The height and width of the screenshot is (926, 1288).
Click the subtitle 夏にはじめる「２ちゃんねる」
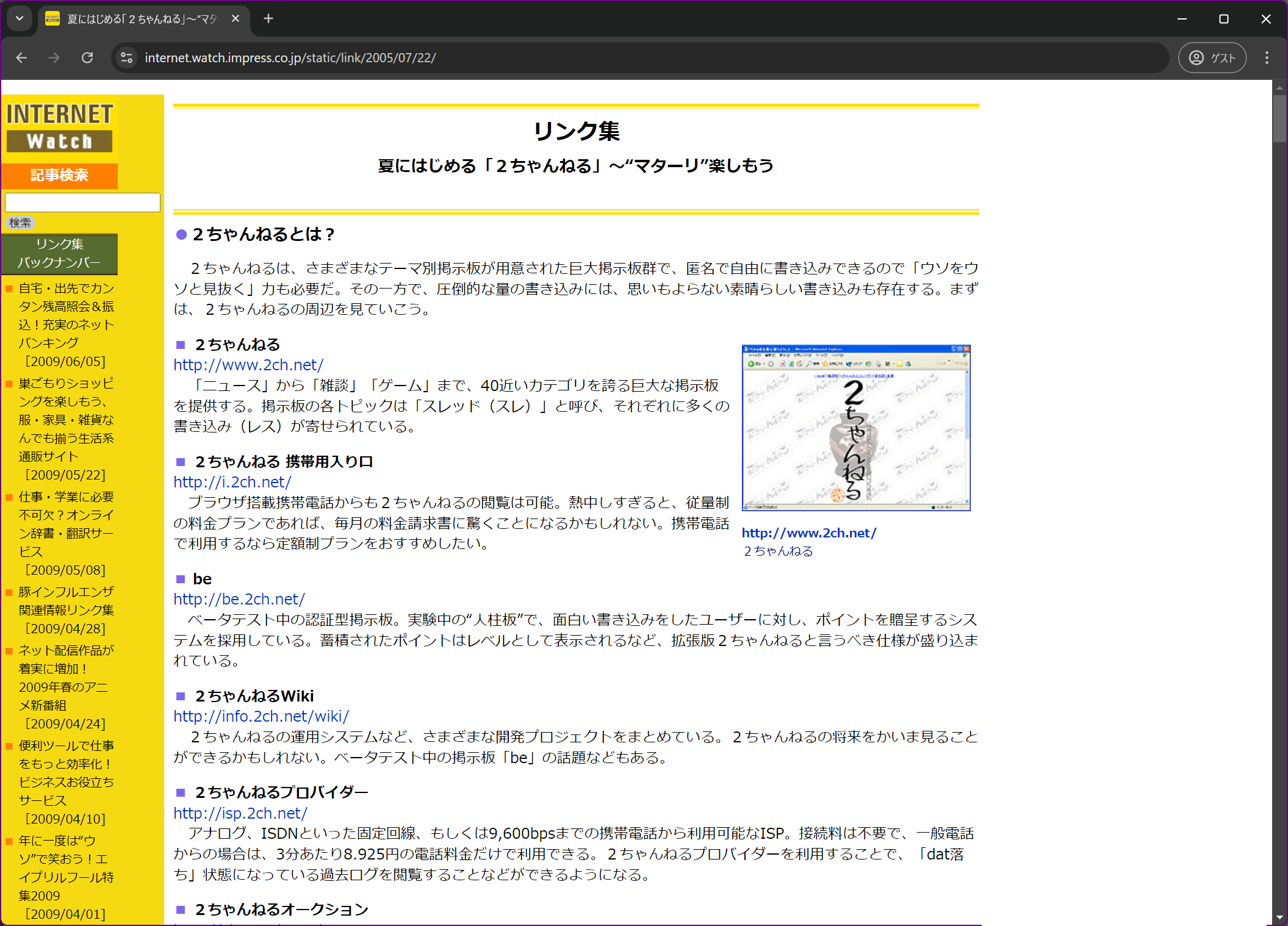[576, 166]
